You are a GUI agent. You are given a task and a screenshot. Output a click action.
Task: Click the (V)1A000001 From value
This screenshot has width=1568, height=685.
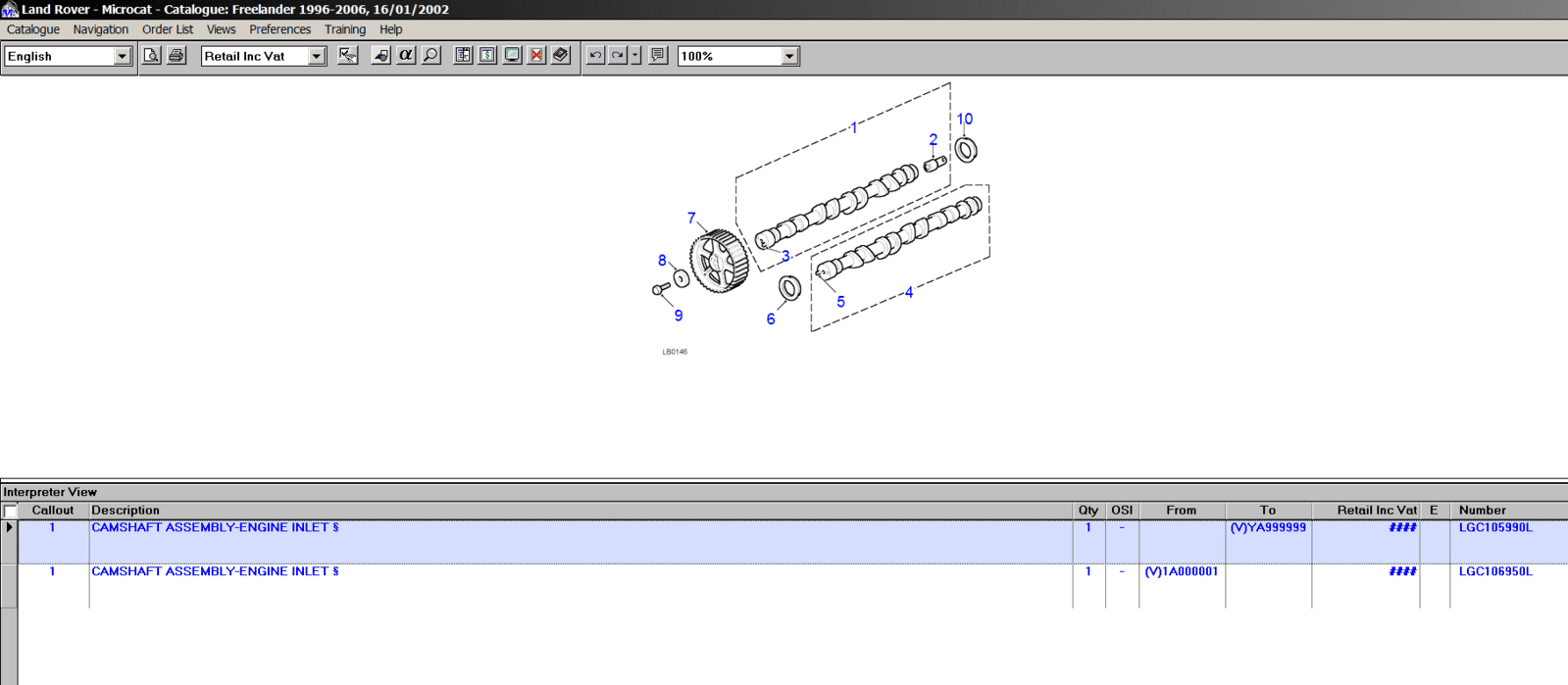coord(1182,571)
